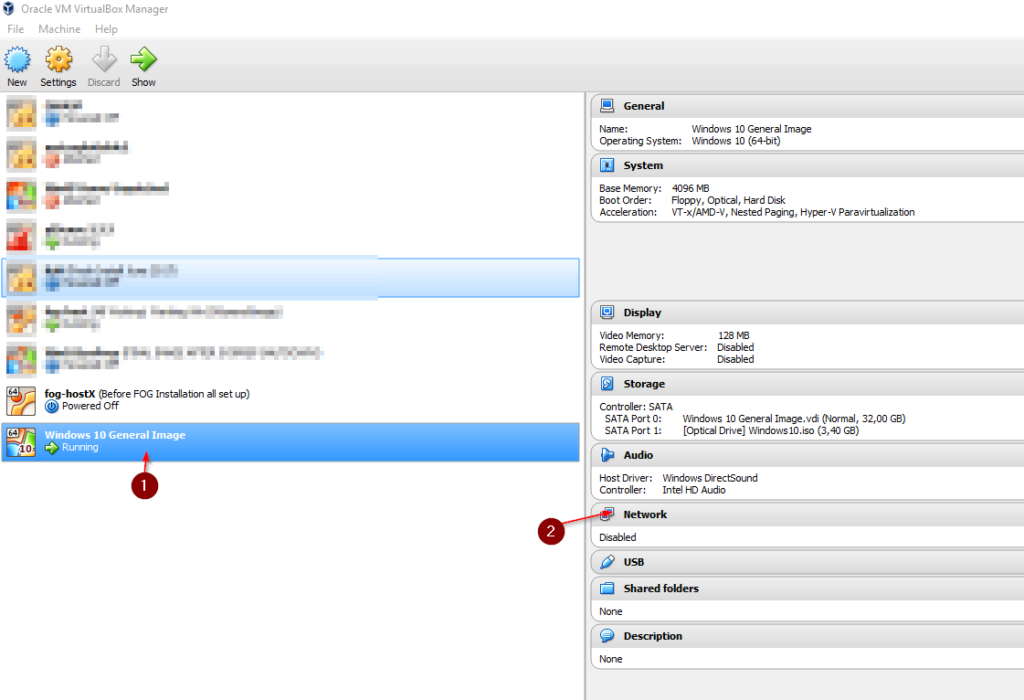
Task: Open the File menu
Action: click(15, 28)
